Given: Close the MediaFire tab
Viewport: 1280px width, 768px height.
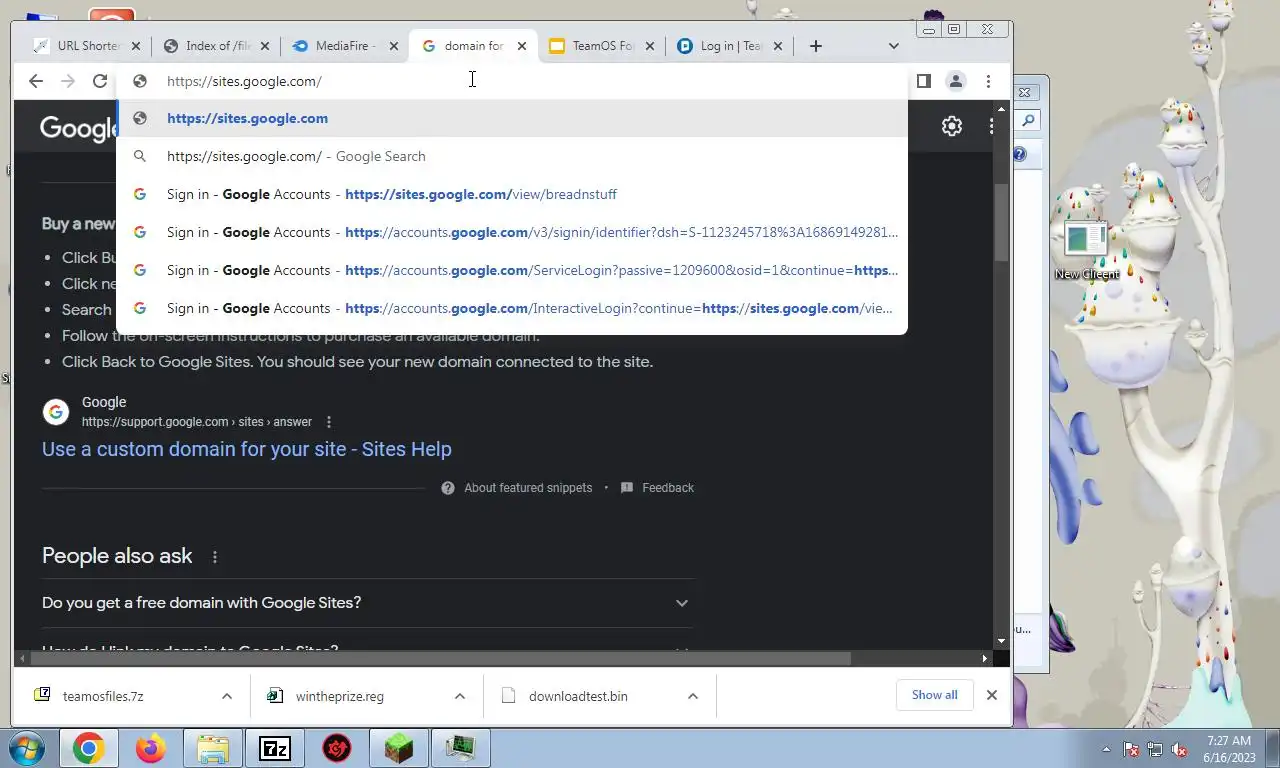Looking at the screenshot, I should (394, 46).
